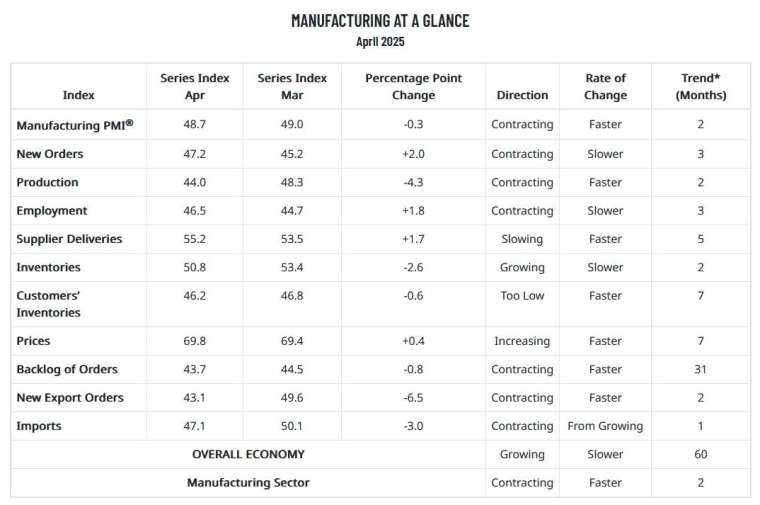760x505 pixels.
Task: Click the Manufacturing PMI row label
Action: tap(75, 125)
